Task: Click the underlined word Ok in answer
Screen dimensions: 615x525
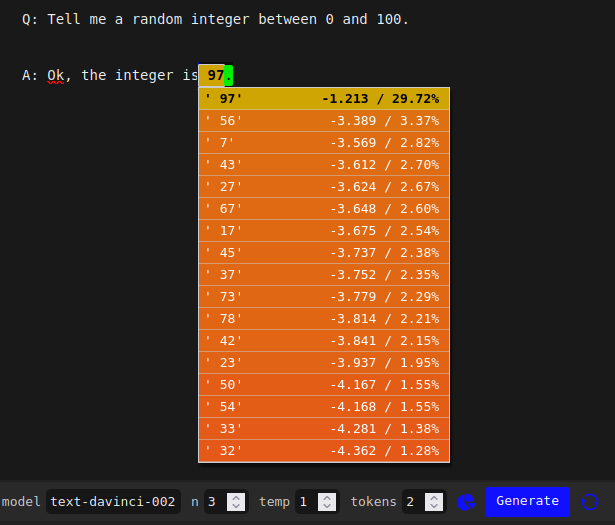Action: [55, 75]
